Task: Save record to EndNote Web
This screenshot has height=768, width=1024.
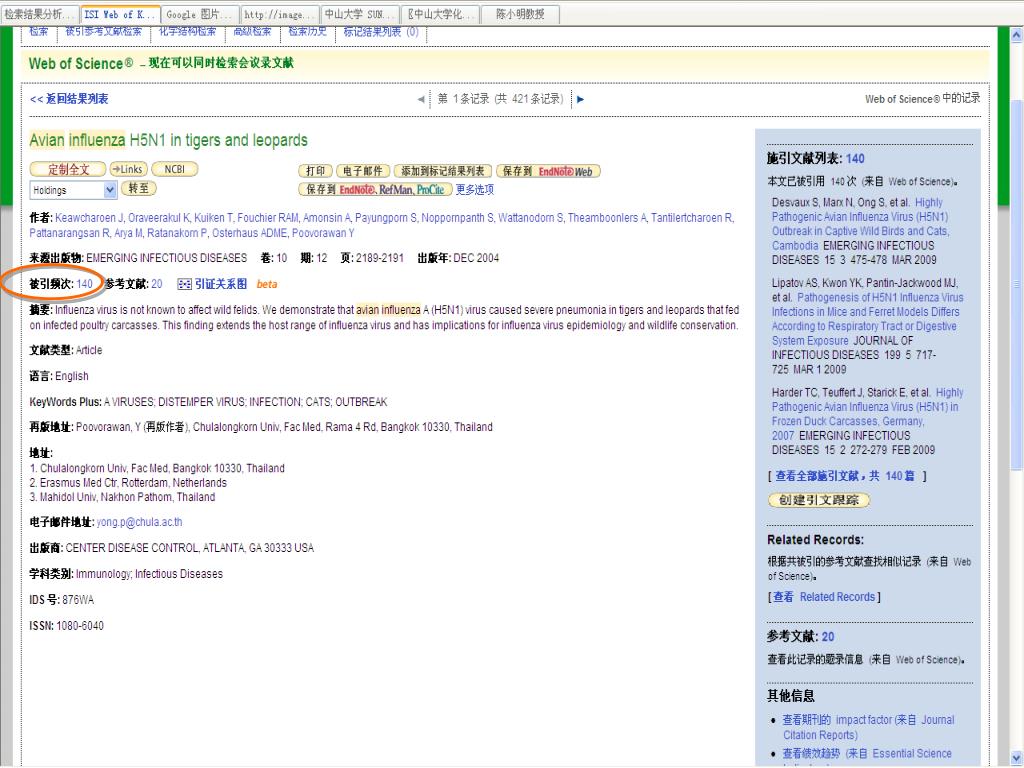Action: 548,171
